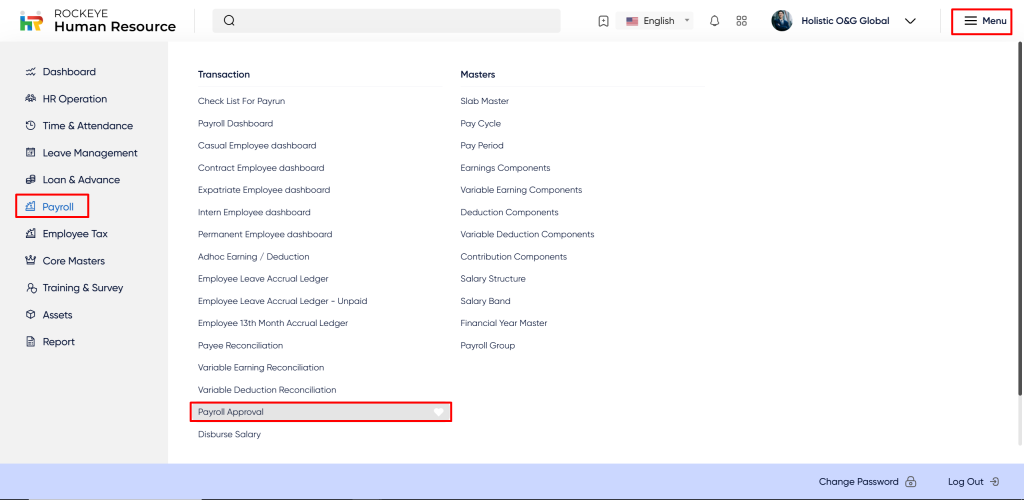Viewport: 1024px width, 500px height.
Task: Click the Disburse Salary link
Action: click(x=229, y=434)
